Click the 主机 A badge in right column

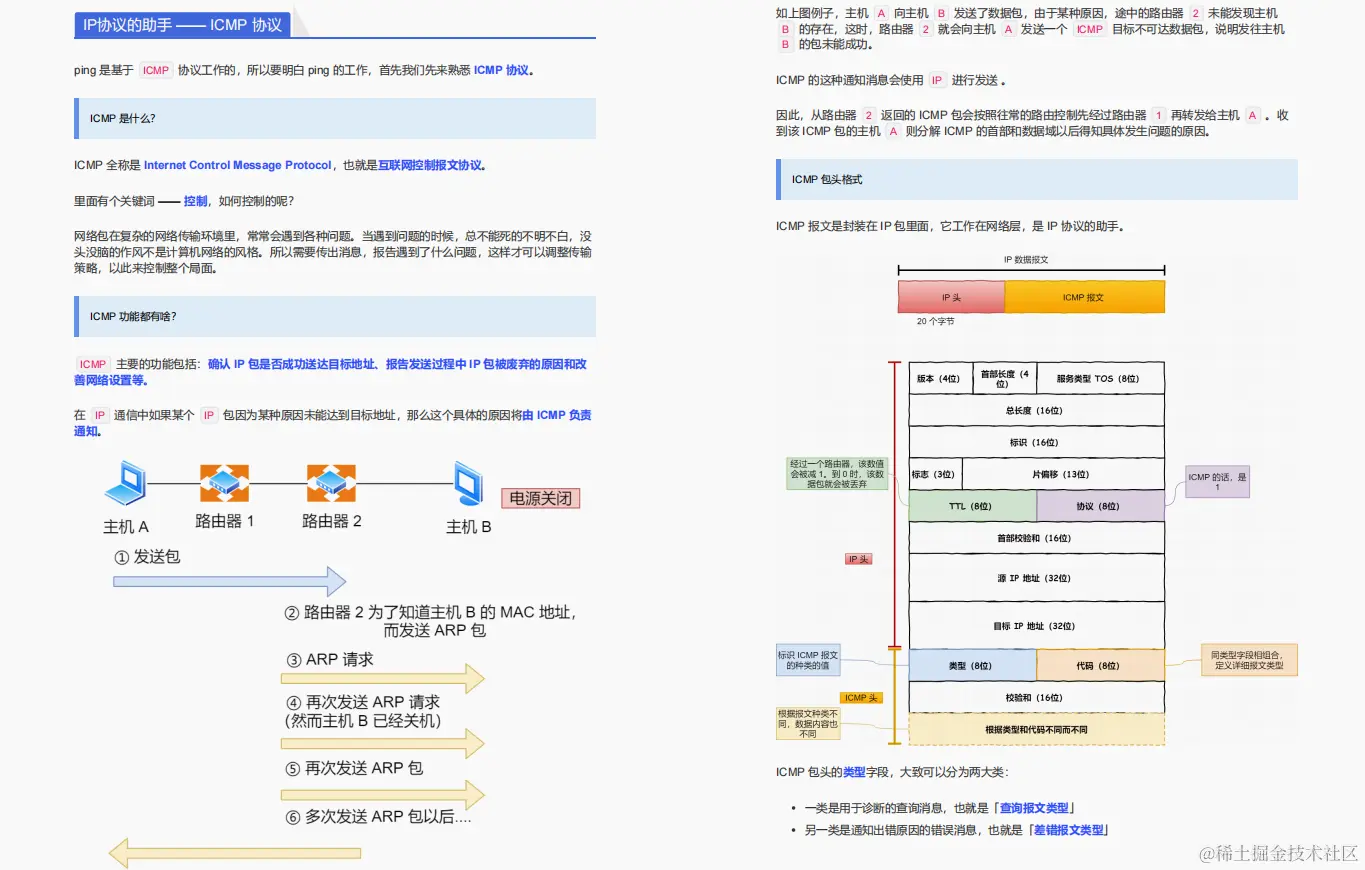click(x=880, y=12)
